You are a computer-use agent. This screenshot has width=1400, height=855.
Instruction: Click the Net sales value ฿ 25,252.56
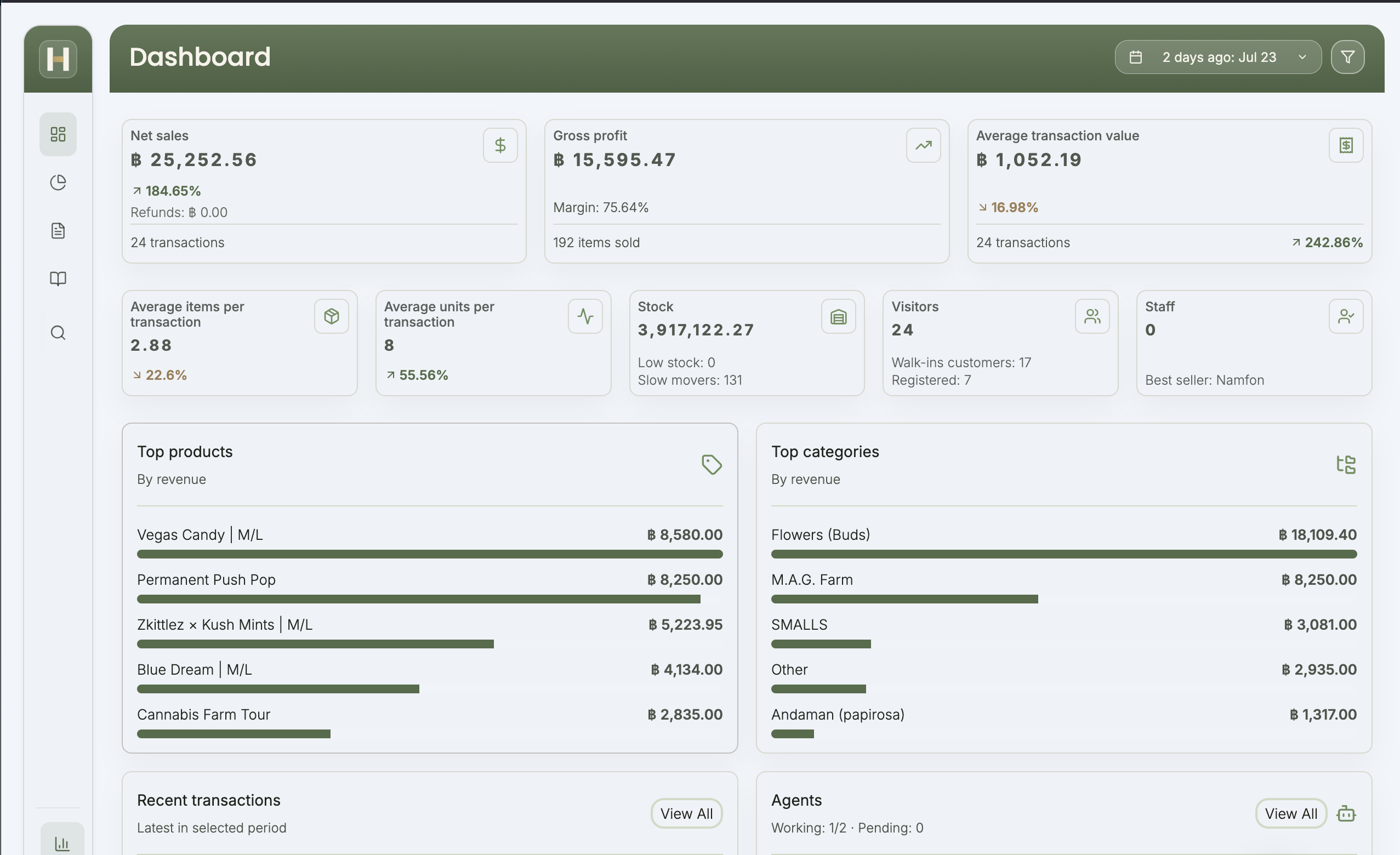click(194, 159)
